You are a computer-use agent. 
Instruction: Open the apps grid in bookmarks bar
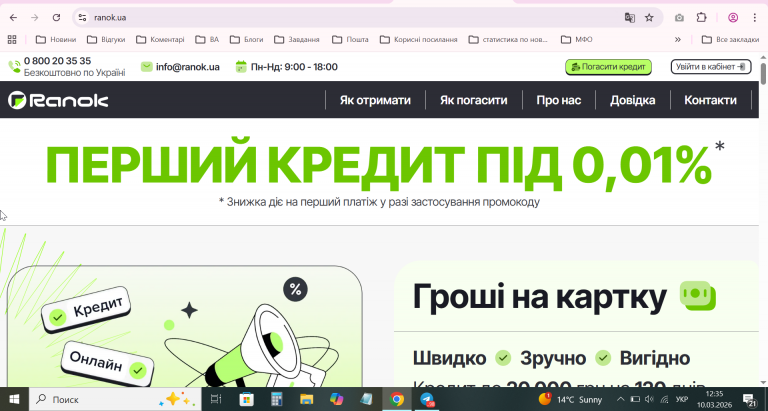click(12, 39)
